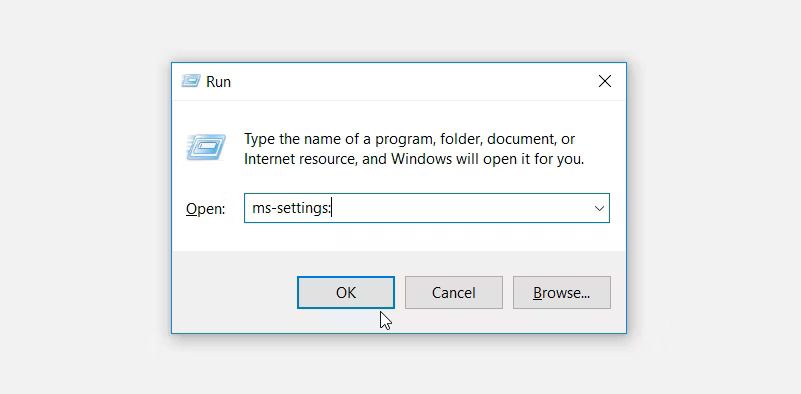Screen dimensions: 801x394
Task: Click the Cancel button
Action: [x=454, y=293]
